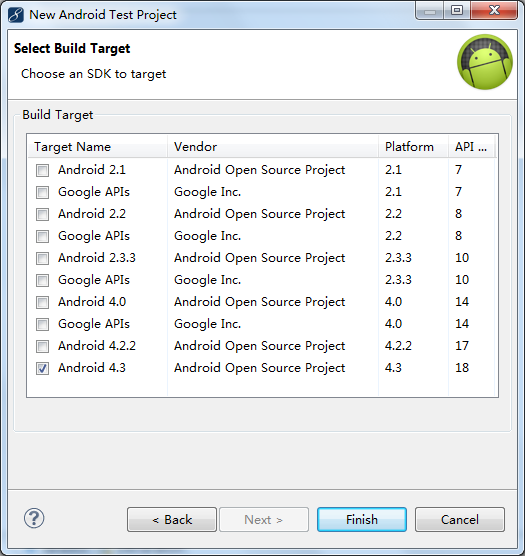
Task: Uncheck the Android 4.3 checkbox
Action: pos(43,368)
